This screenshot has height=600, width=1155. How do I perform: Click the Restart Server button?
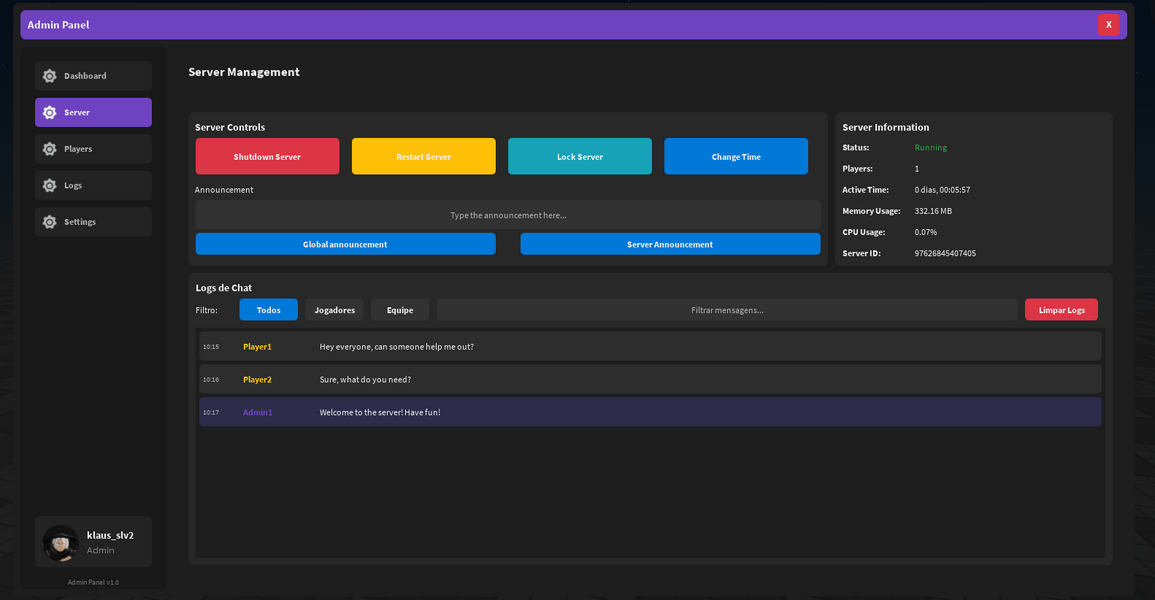pos(423,156)
